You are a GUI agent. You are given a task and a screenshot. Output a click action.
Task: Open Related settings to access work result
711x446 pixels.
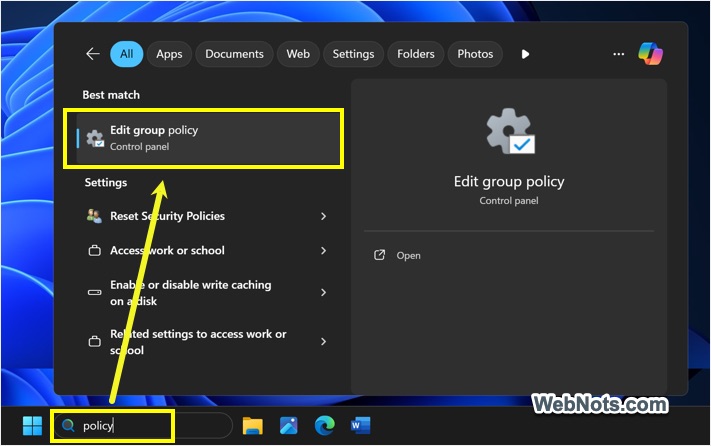coord(208,342)
